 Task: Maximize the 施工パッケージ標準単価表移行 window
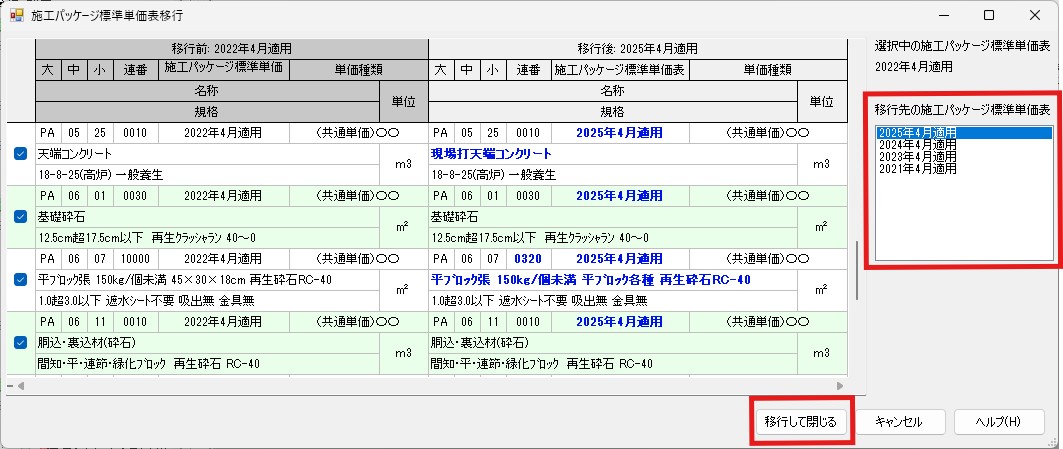point(989,16)
